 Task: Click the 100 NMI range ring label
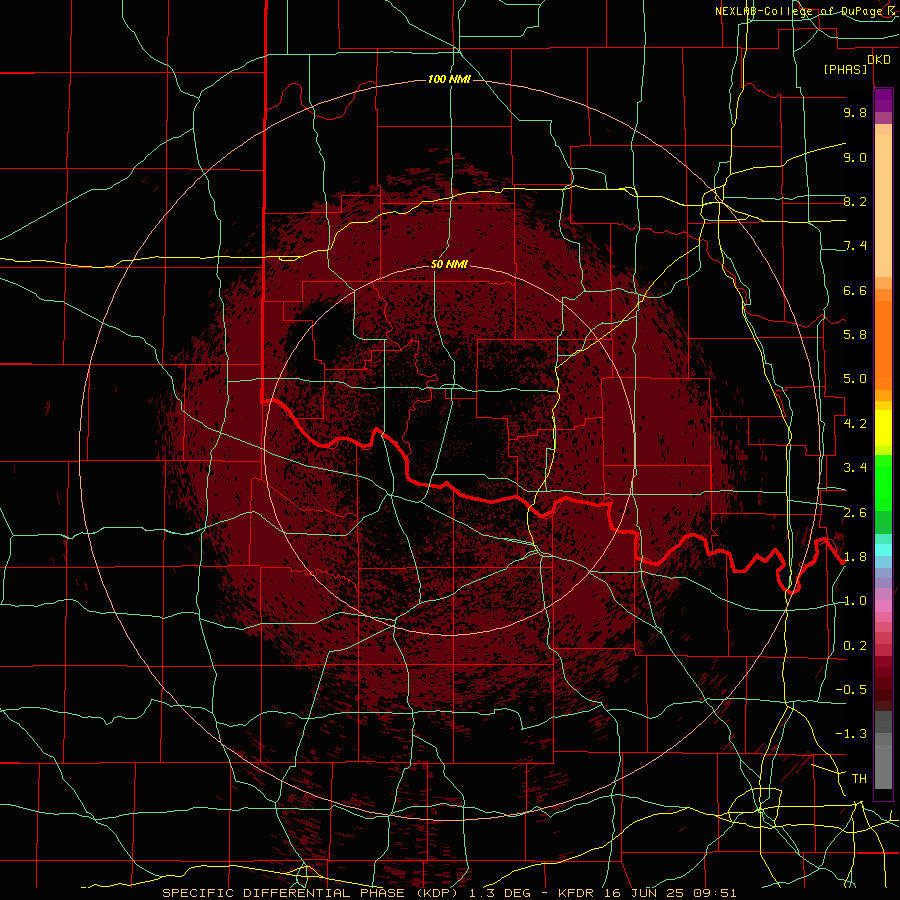(x=449, y=79)
